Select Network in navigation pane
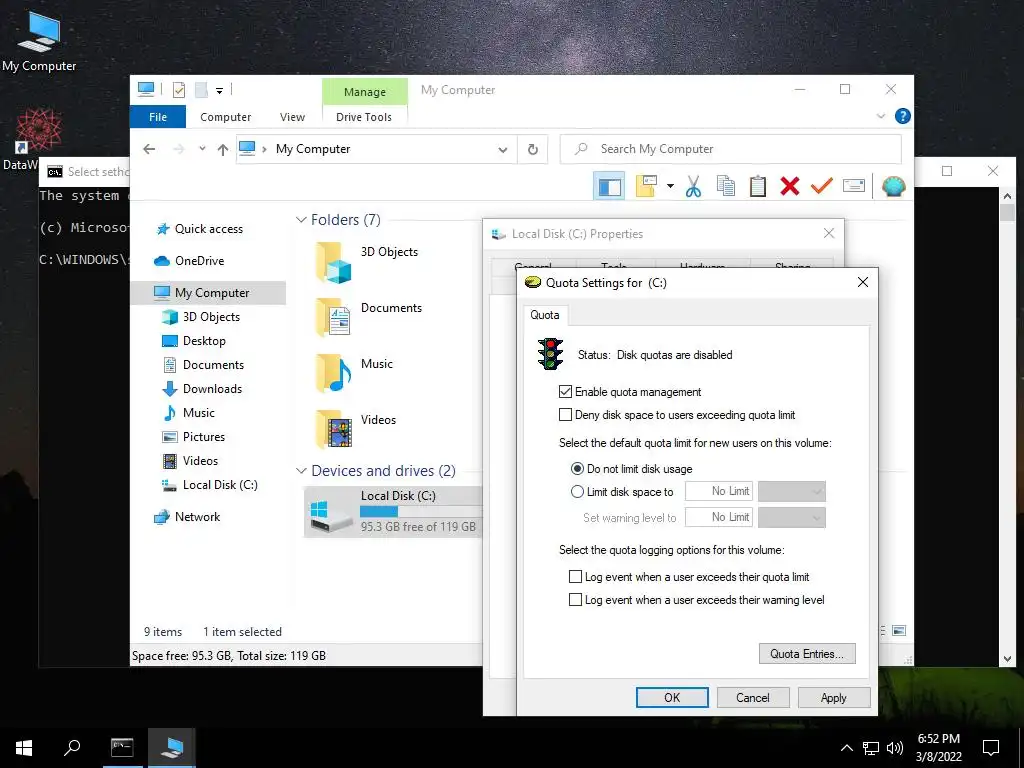1024x768 pixels. tap(197, 517)
